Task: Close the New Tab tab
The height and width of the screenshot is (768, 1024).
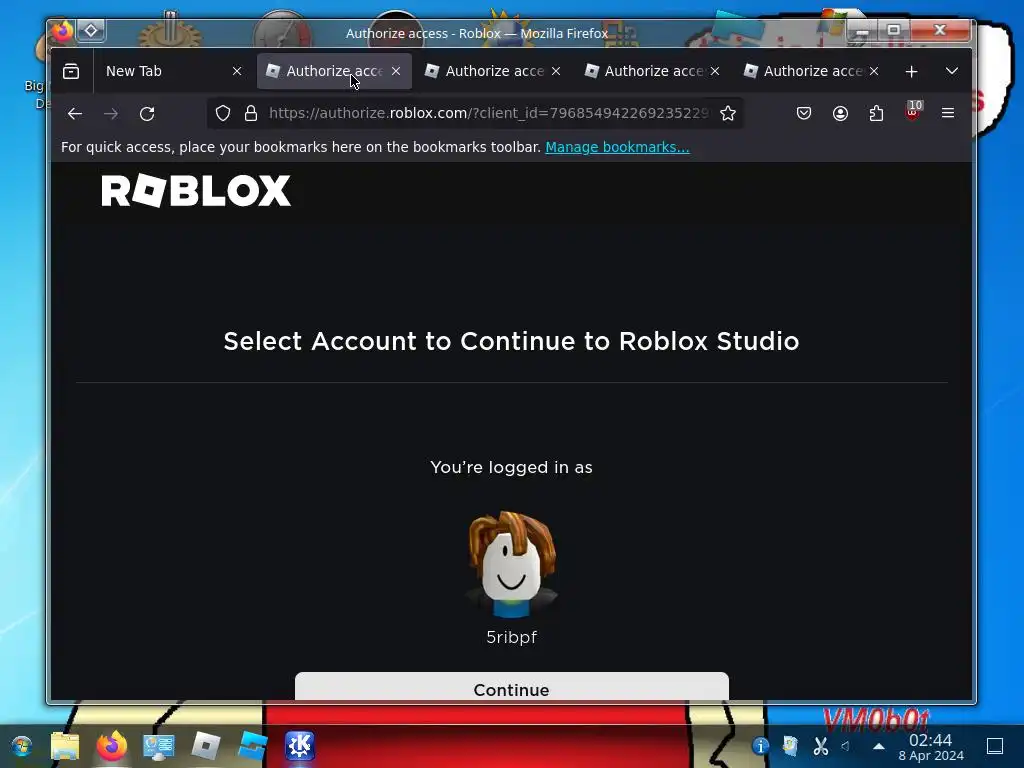Action: coord(237,71)
